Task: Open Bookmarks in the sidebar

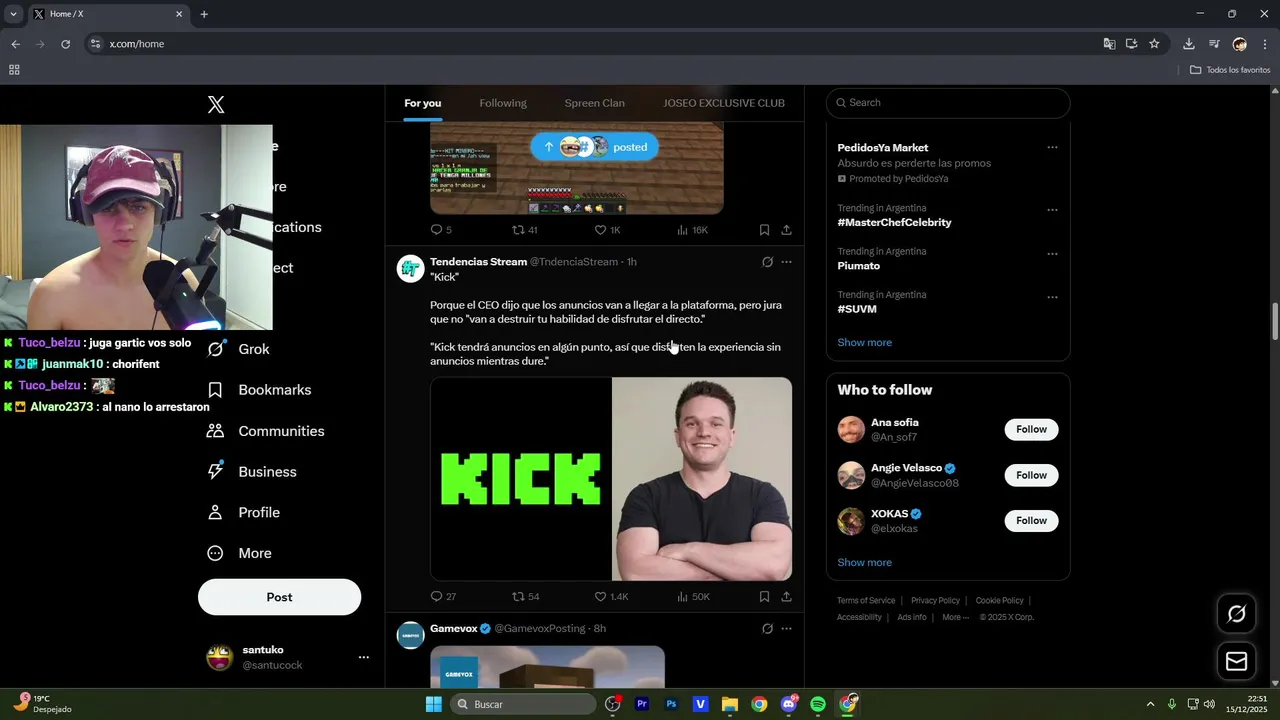Action: point(259,390)
